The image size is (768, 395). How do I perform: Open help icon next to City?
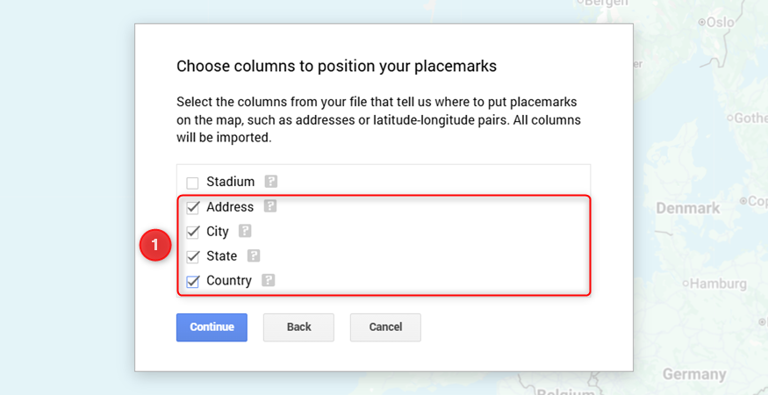pos(245,231)
